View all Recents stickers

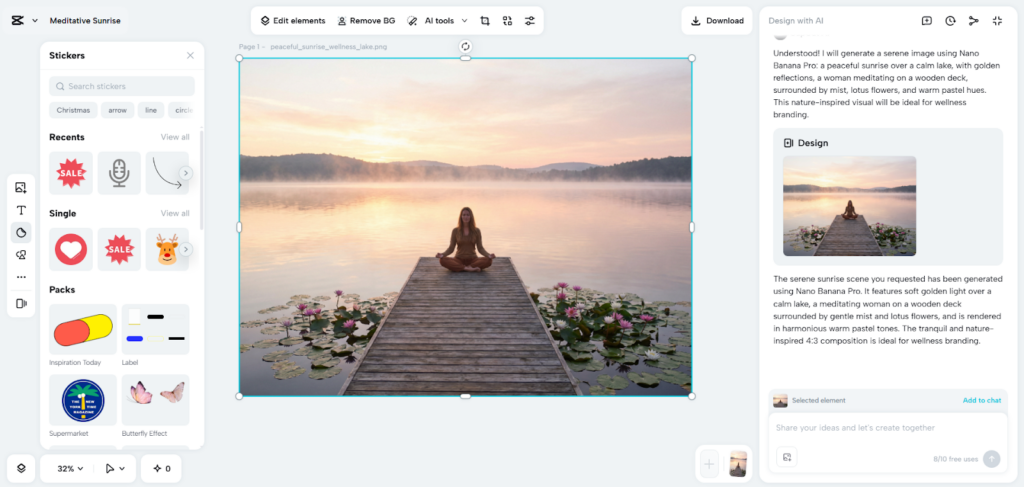(x=175, y=137)
